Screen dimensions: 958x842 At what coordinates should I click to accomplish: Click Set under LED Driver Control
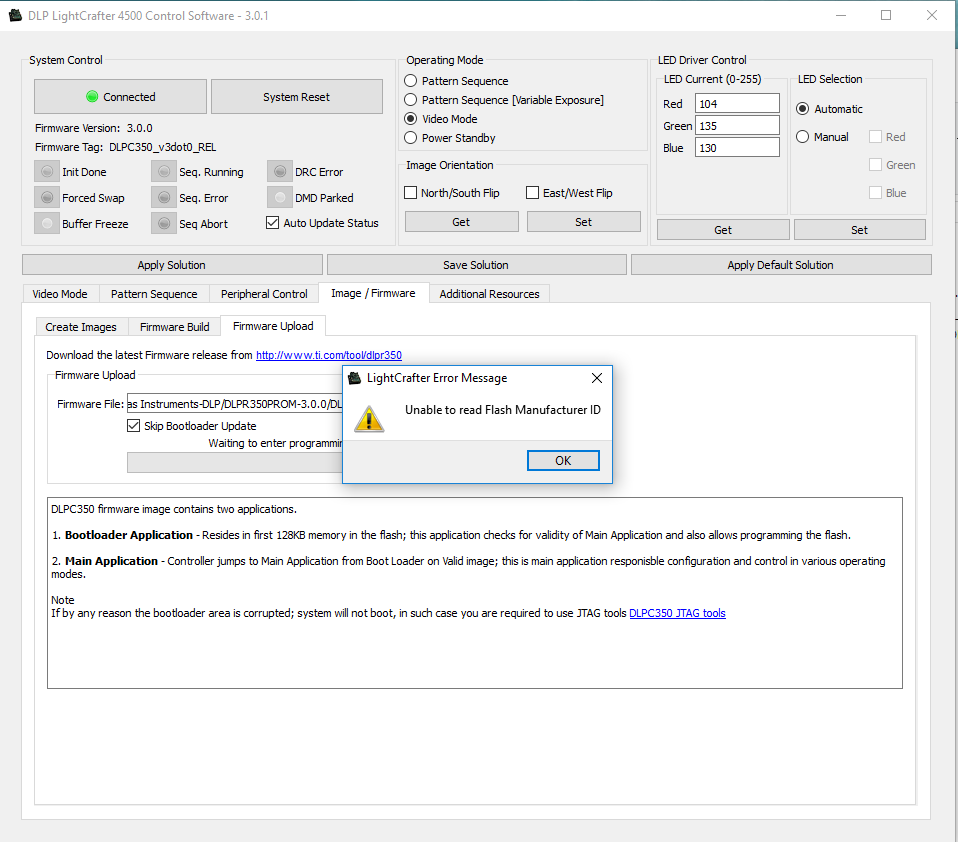[860, 230]
